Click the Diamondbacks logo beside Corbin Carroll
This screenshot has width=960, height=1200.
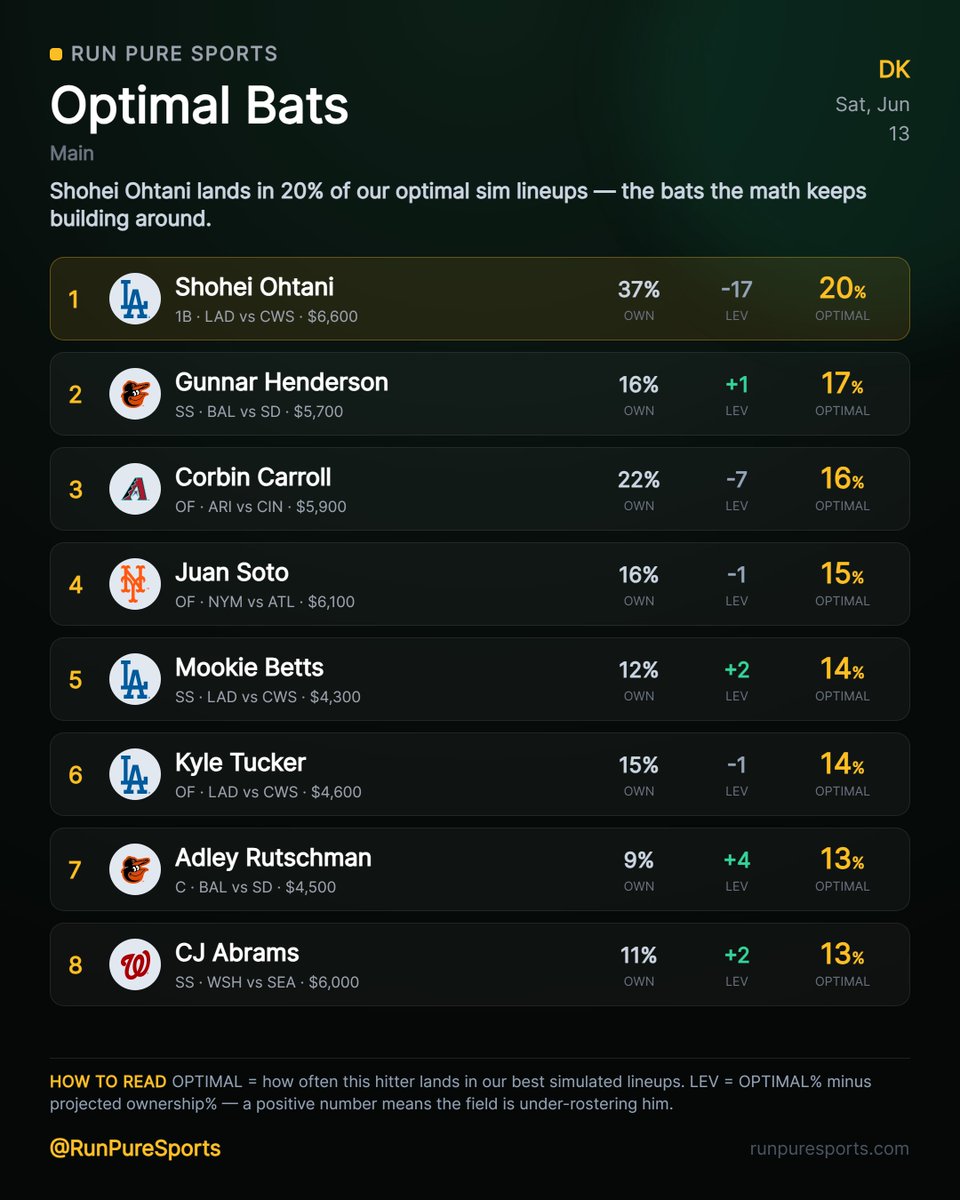click(135, 489)
